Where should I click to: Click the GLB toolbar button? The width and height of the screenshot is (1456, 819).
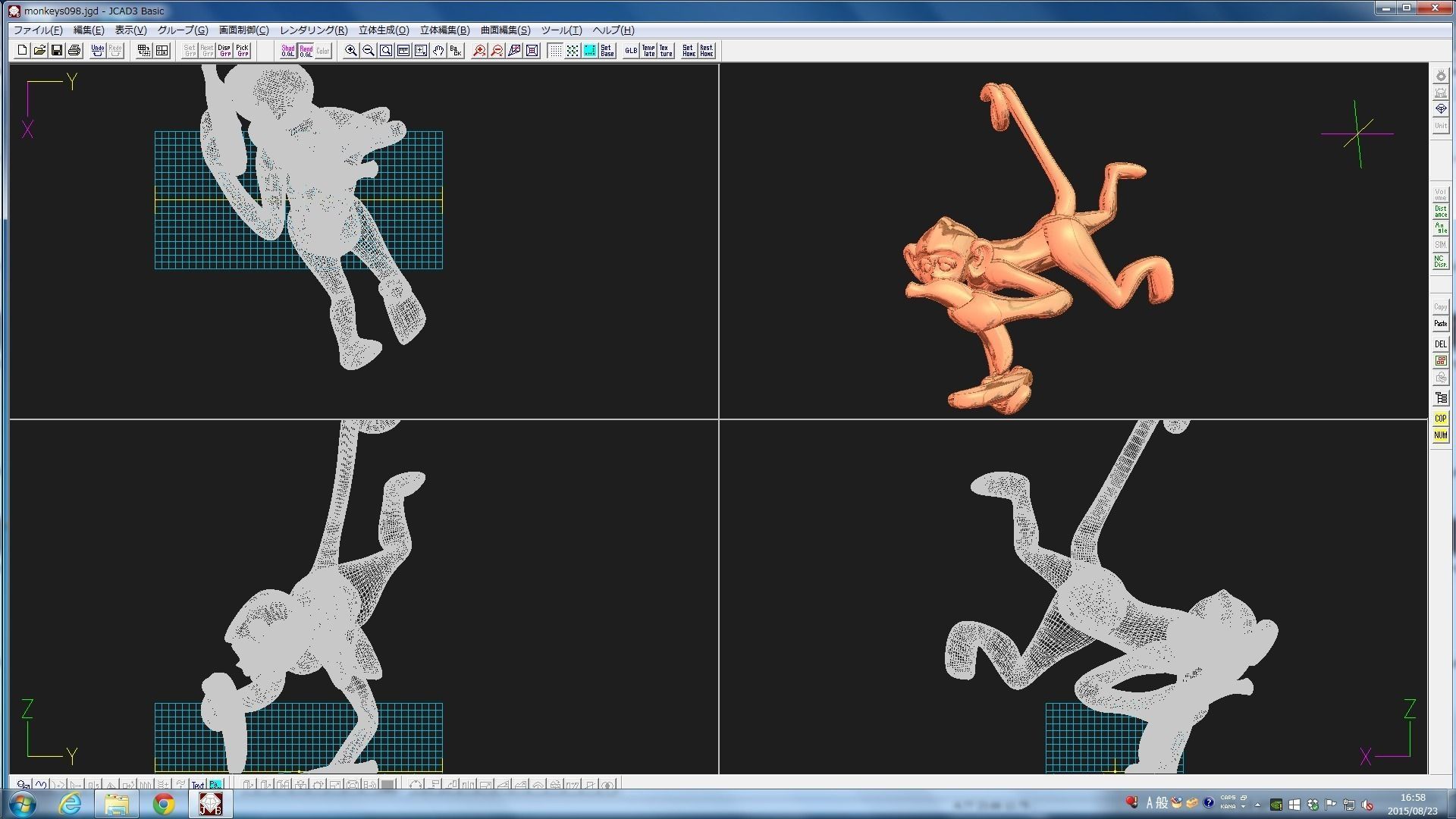point(631,51)
